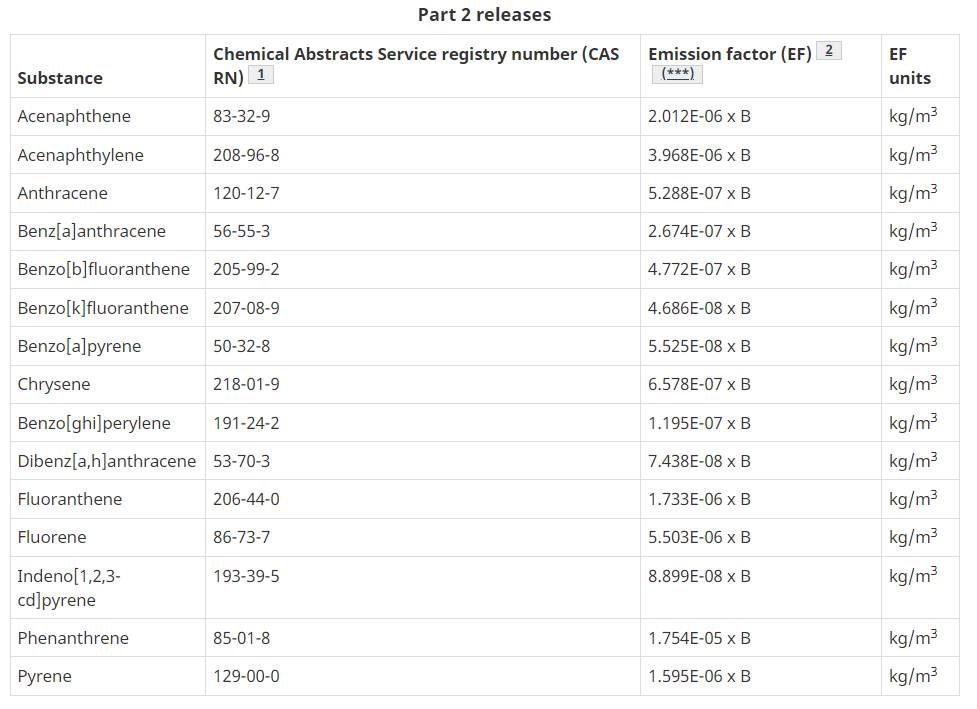Click emission factor 5.503E-06 x B
Screen dimensions: 977x709
(x=699, y=537)
